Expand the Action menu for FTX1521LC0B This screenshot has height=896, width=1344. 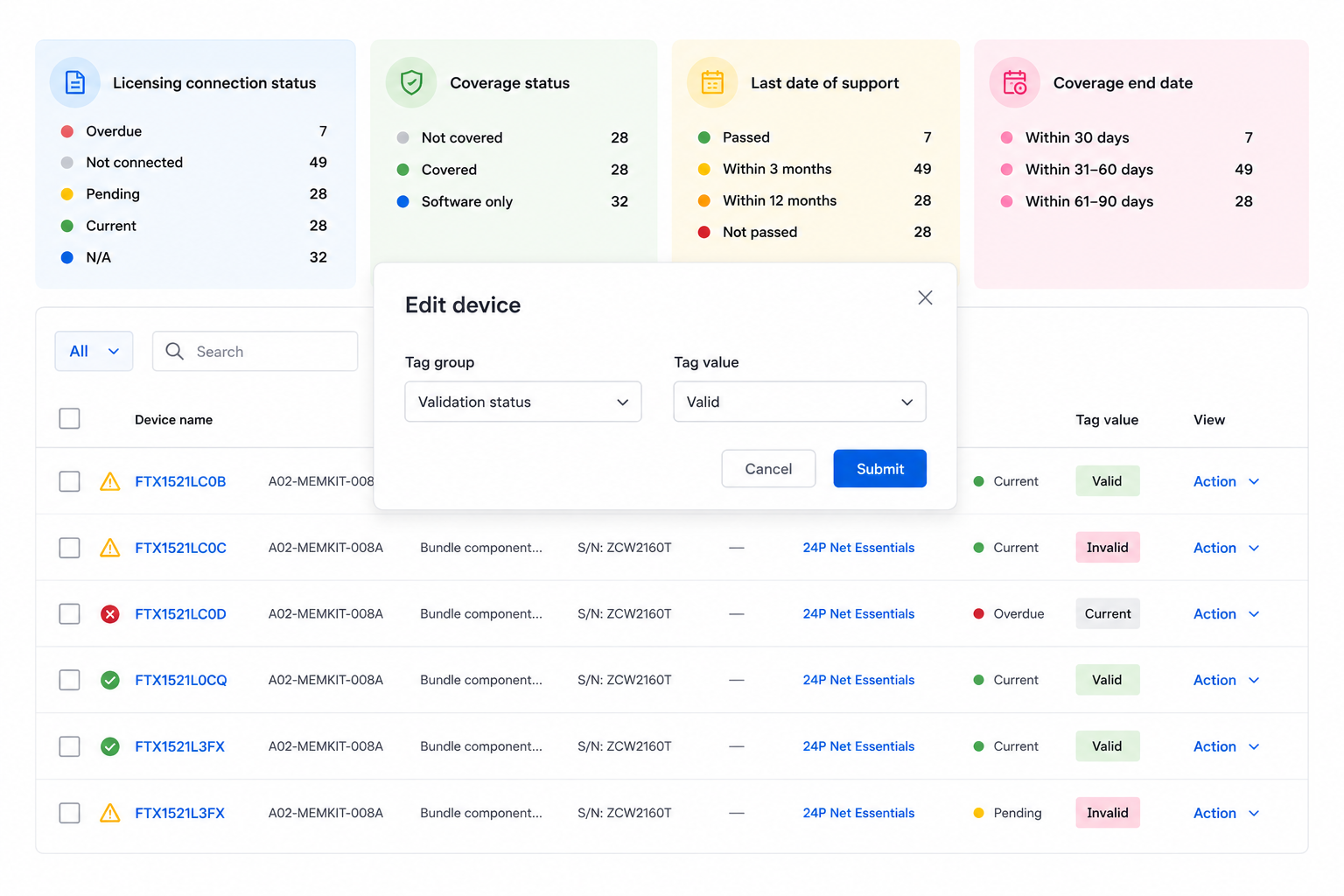pos(1226,481)
